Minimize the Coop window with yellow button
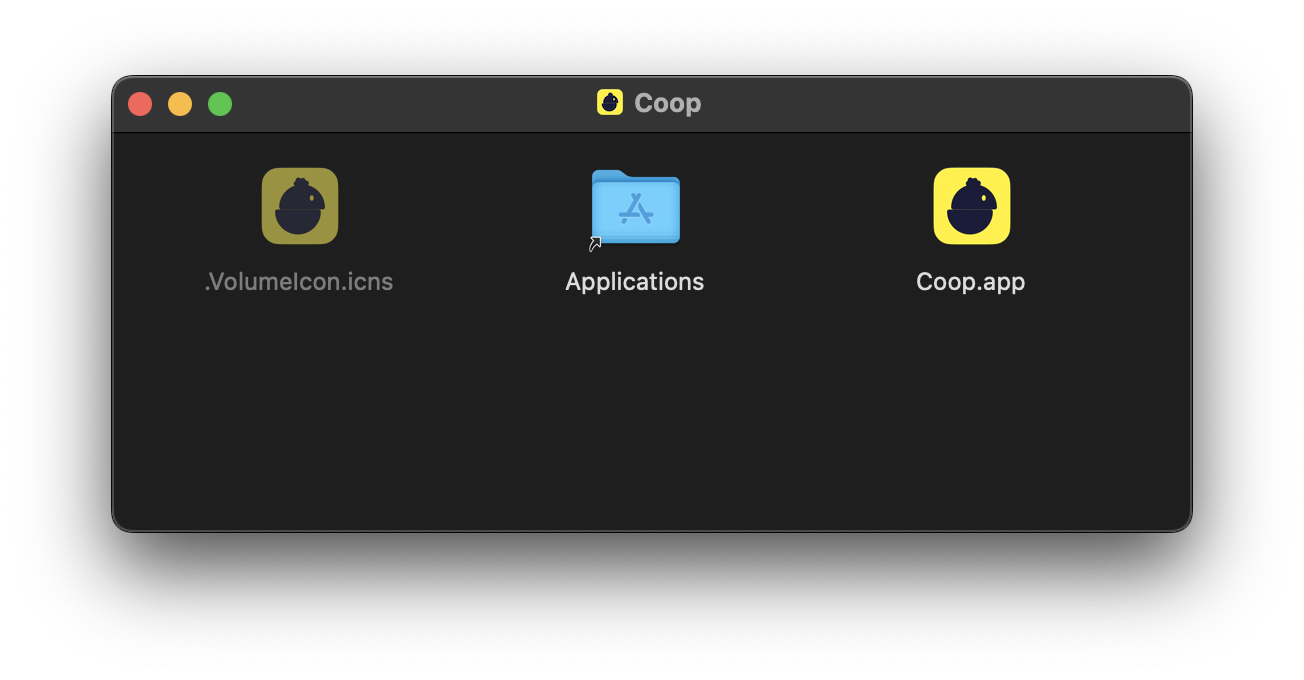Screen dimensions: 1304x680 [180, 104]
